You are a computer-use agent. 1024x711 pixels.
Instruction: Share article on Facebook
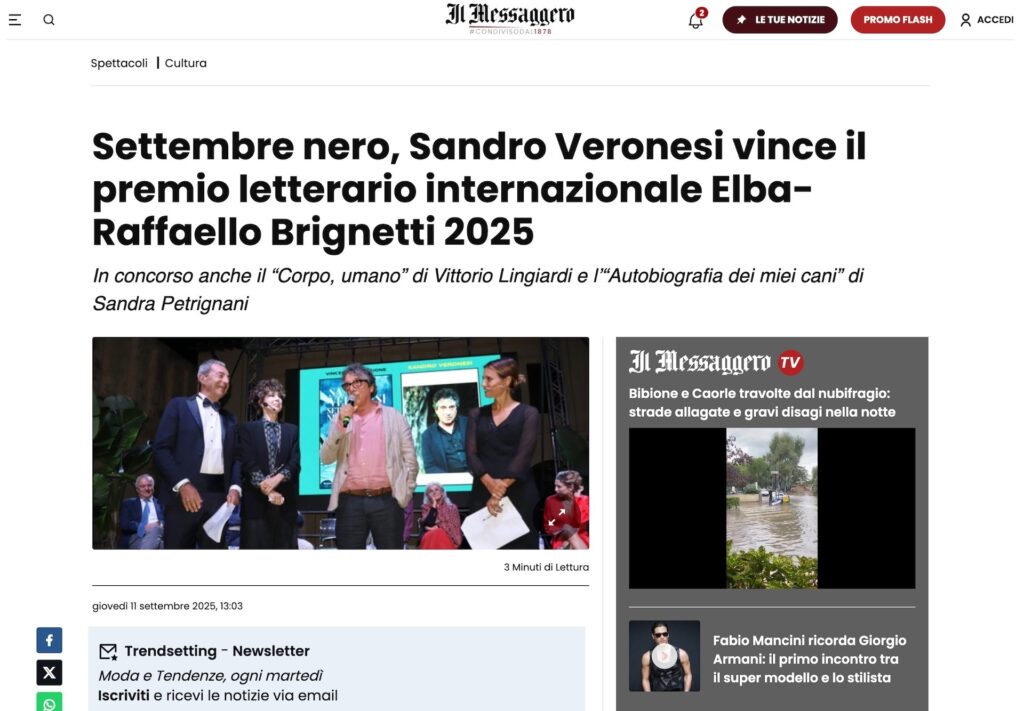[49, 640]
